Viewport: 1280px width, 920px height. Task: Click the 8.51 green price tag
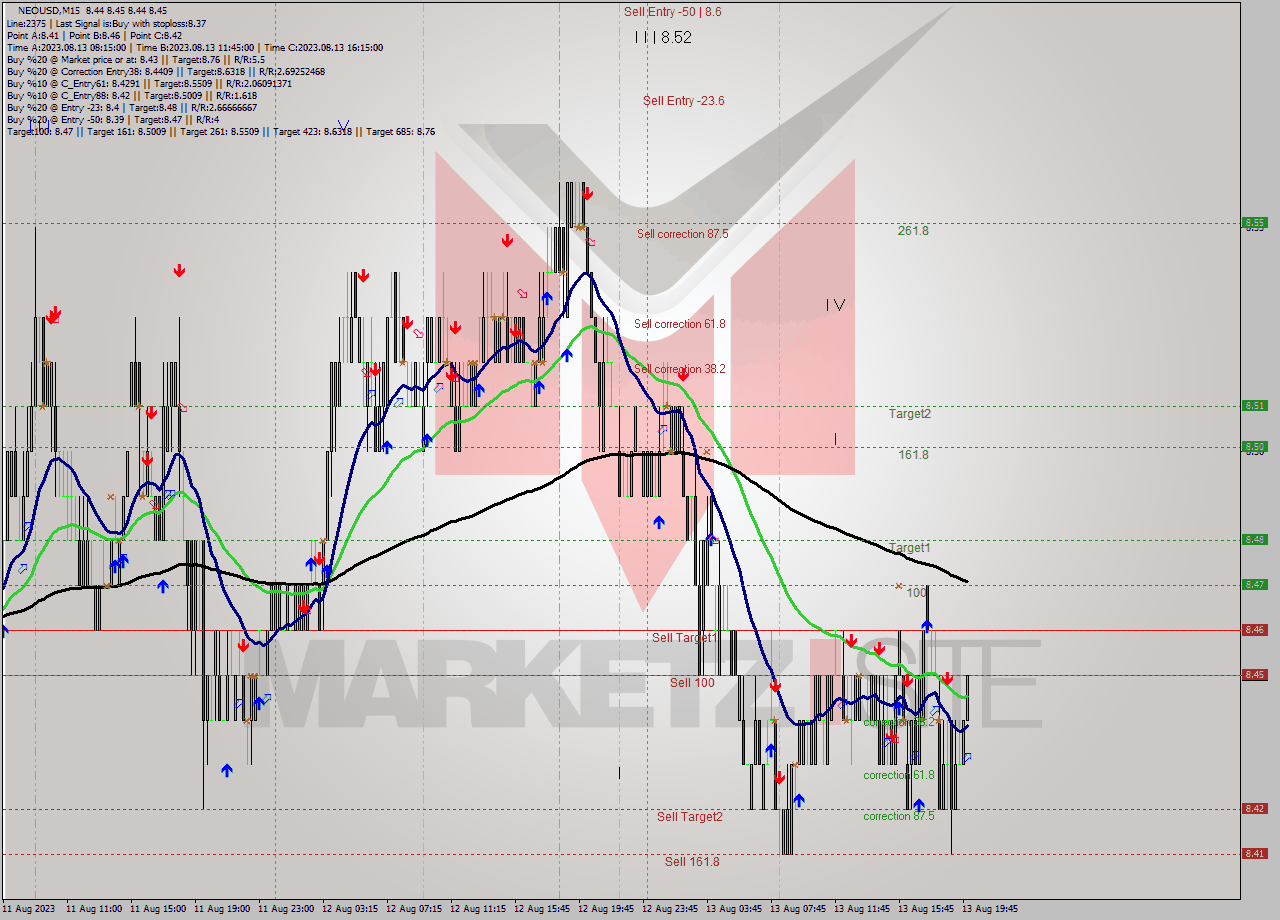(1254, 405)
